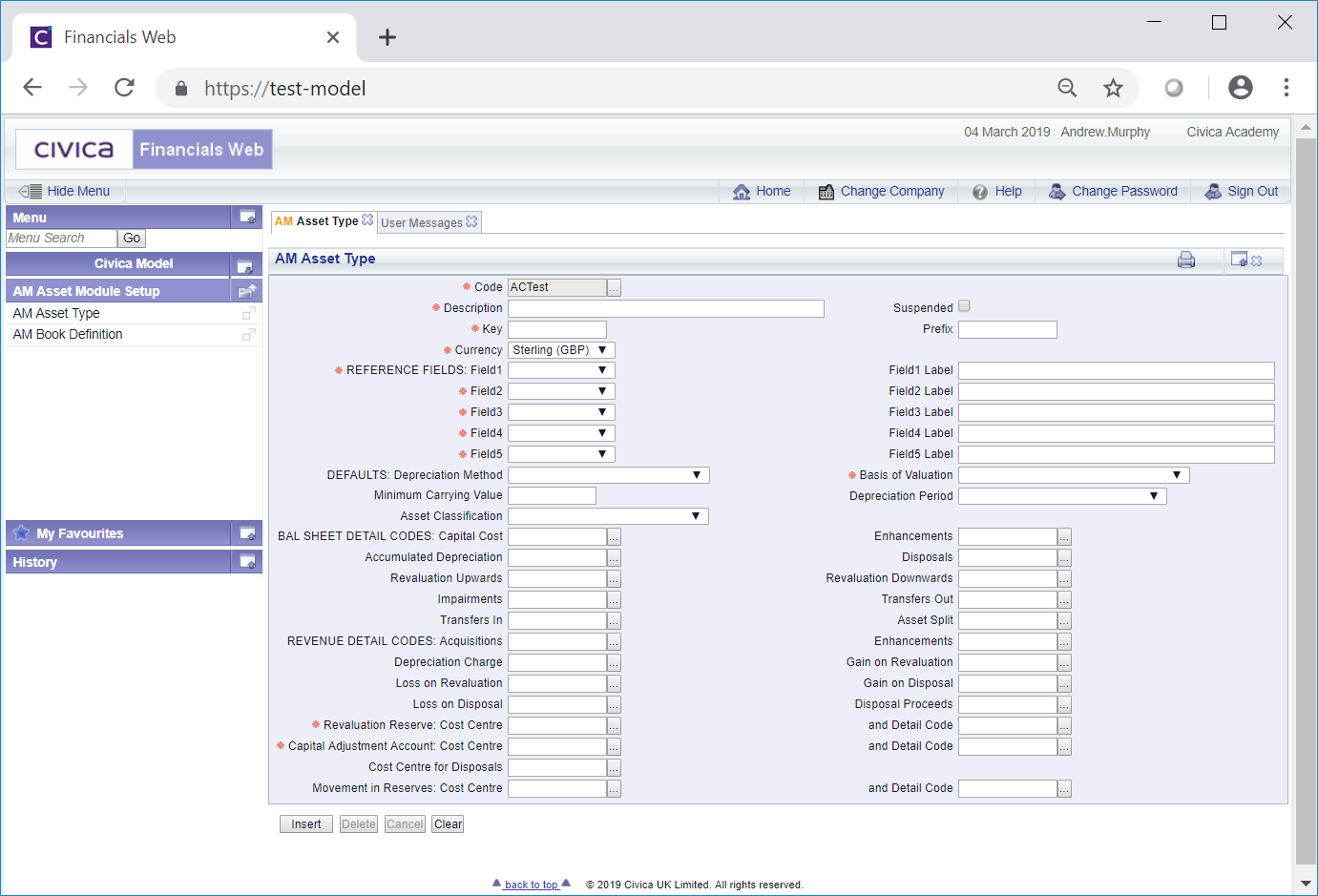Screen dimensions: 1318x896
Task: Open the Code lookup ellipsis button
Action: [614, 287]
